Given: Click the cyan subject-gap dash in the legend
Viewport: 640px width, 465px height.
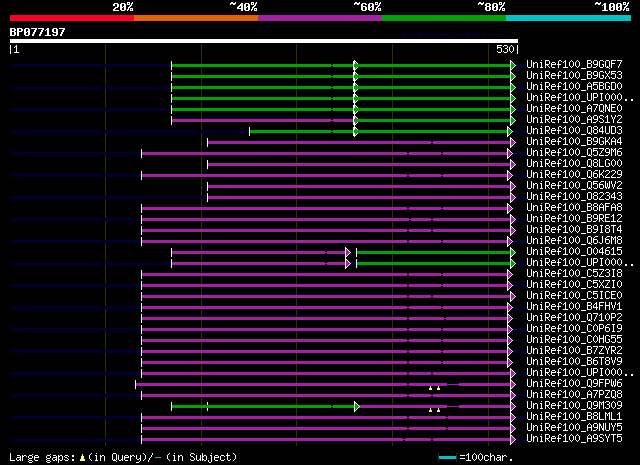Looking at the screenshot, I should (x=158, y=458).
